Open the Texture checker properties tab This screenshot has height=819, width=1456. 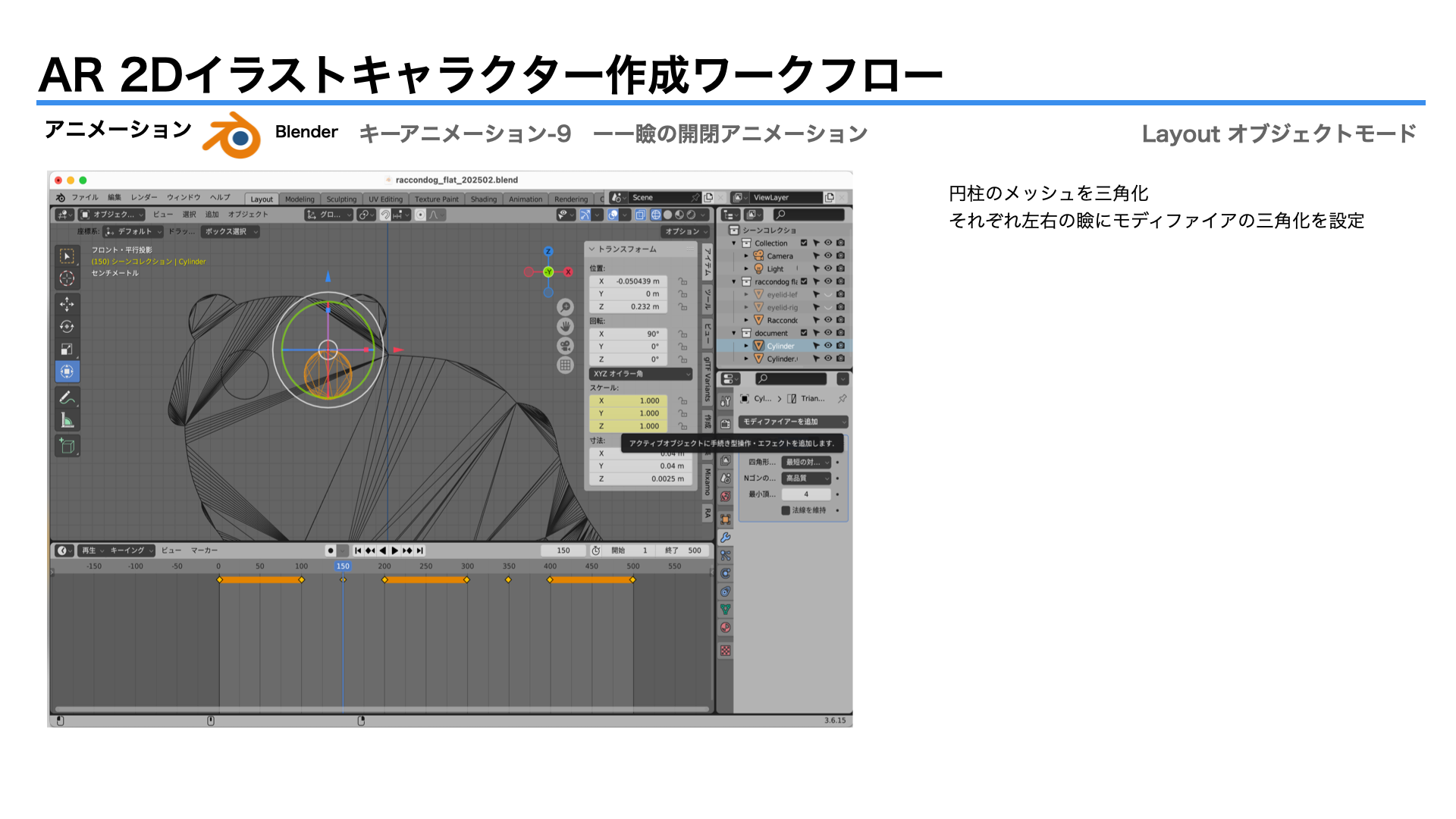(x=726, y=651)
